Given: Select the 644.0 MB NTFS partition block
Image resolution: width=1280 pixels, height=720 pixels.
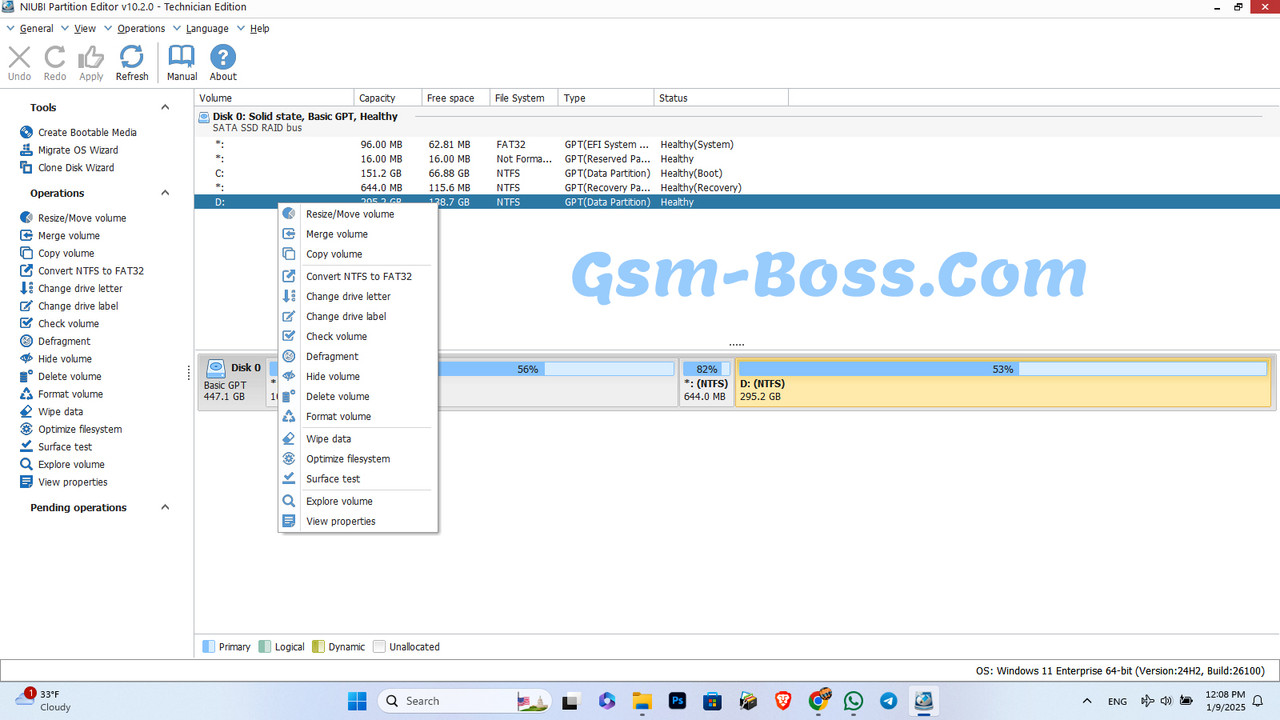Looking at the screenshot, I should [707, 382].
